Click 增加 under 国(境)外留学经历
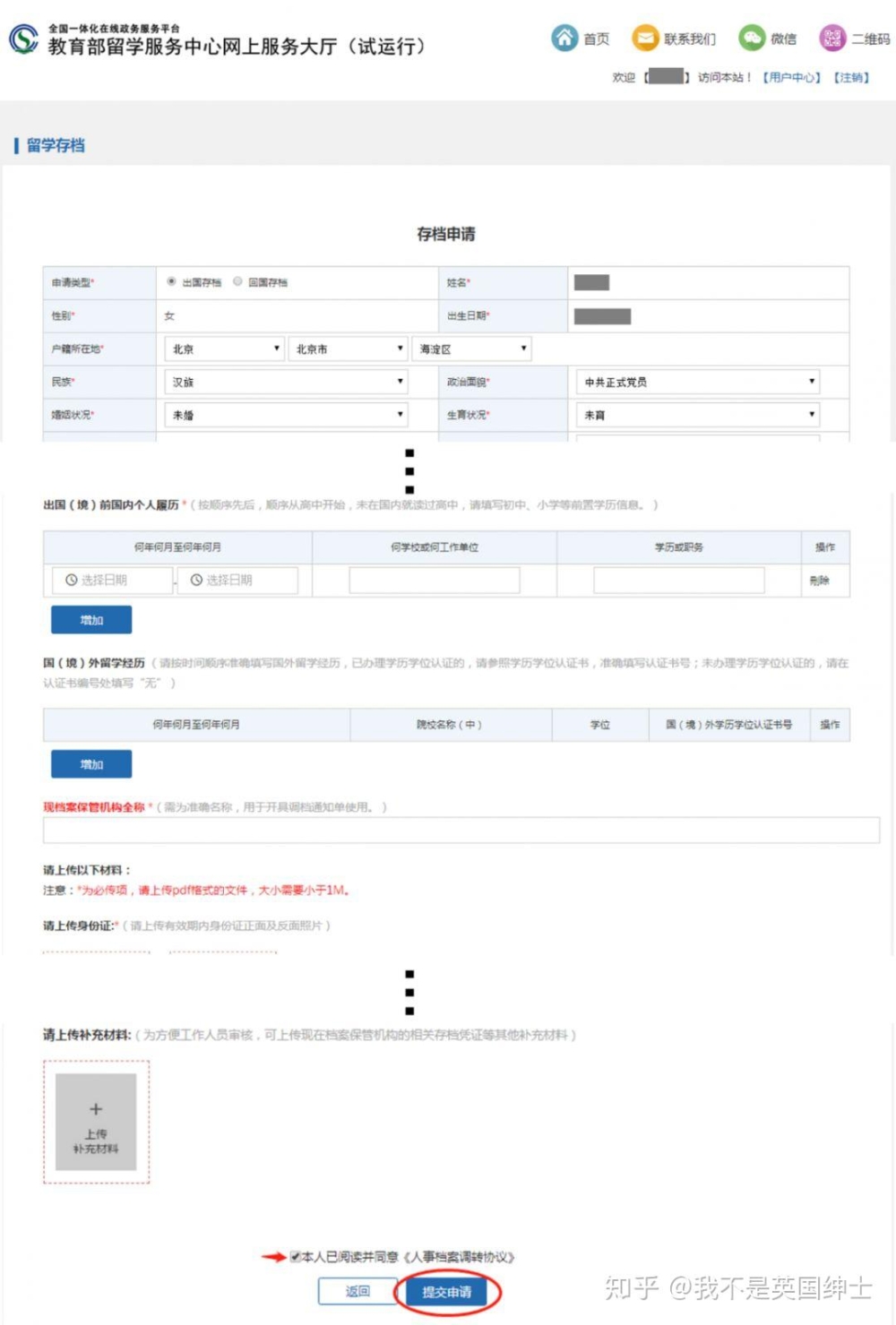This screenshot has height=1325, width=896. (x=91, y=764)
